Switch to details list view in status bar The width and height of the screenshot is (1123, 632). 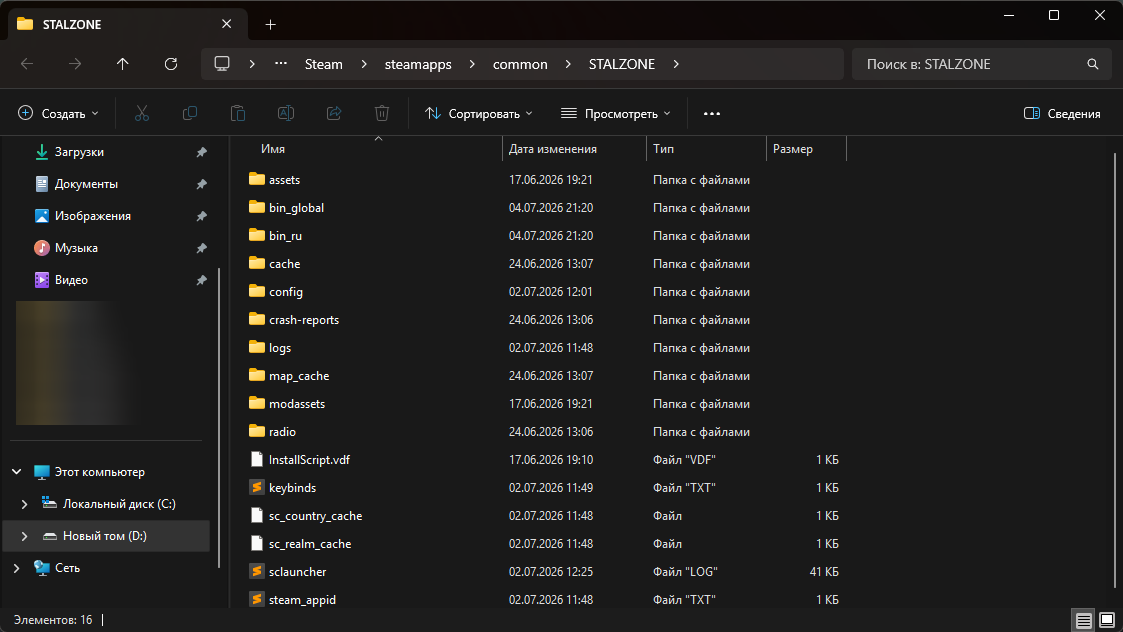[1084, 620]
